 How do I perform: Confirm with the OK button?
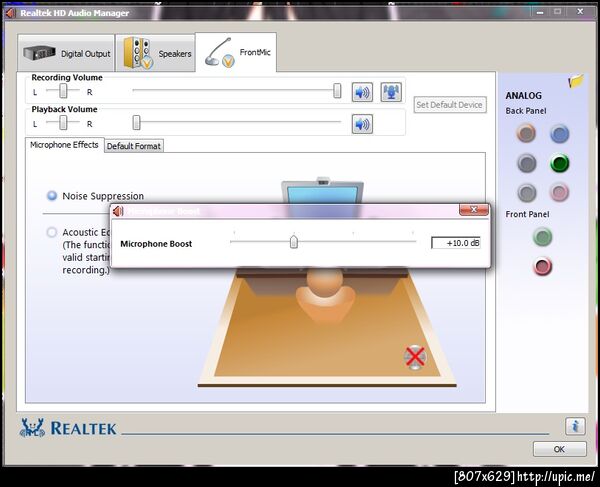pos(559,449)
